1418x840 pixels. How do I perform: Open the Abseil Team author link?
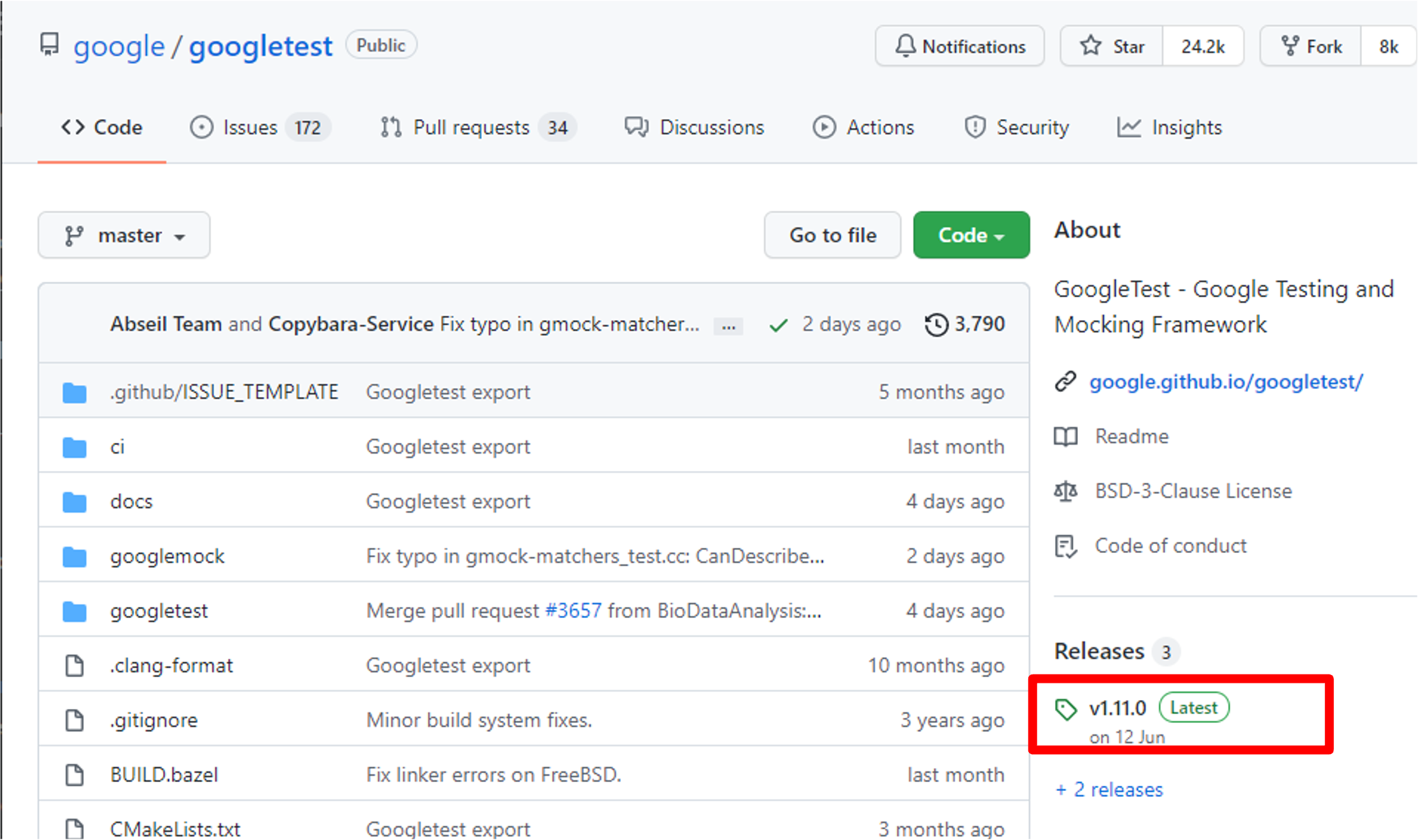pyautogui.click(x=166, y=324)
